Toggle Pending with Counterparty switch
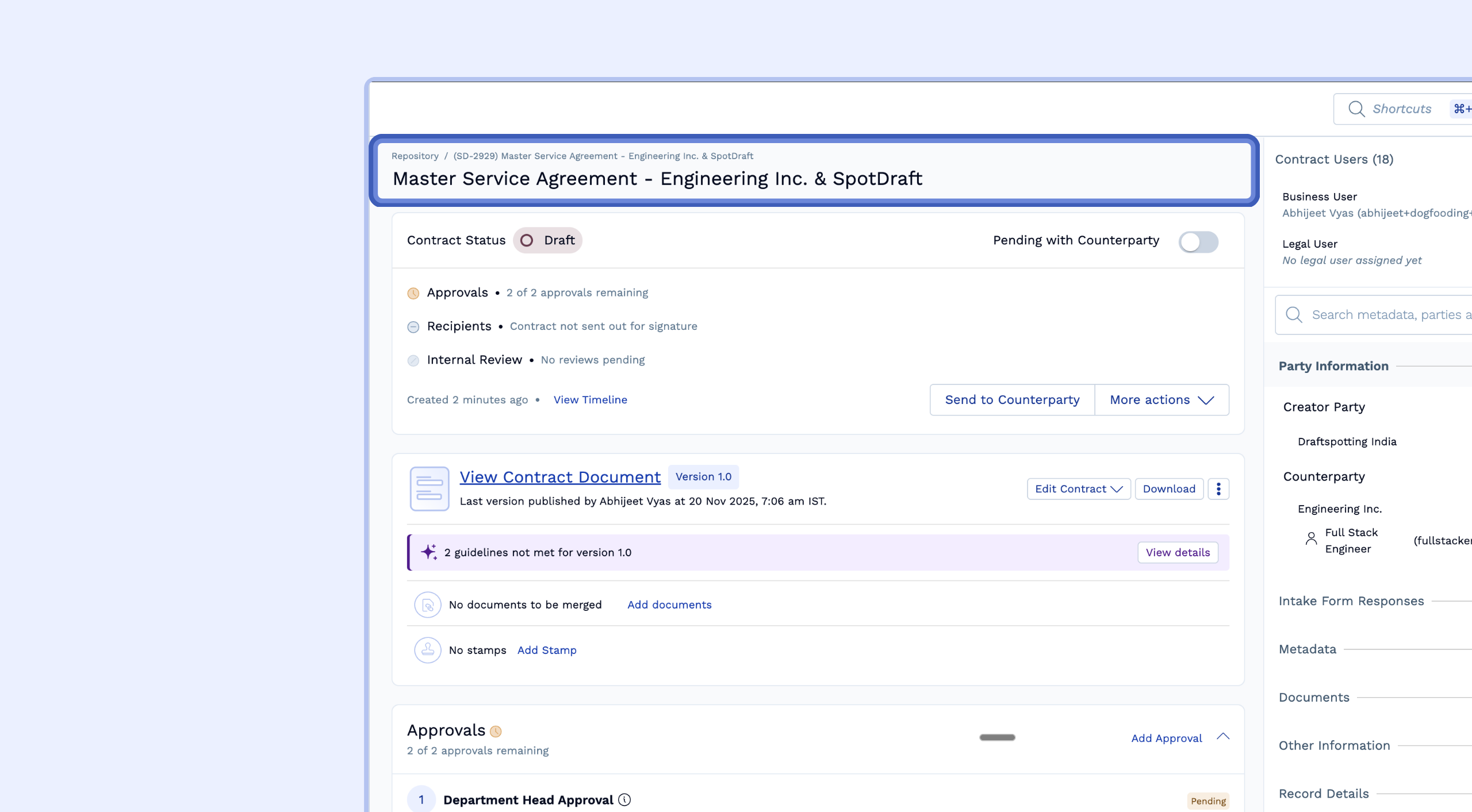 point(1198,241)
